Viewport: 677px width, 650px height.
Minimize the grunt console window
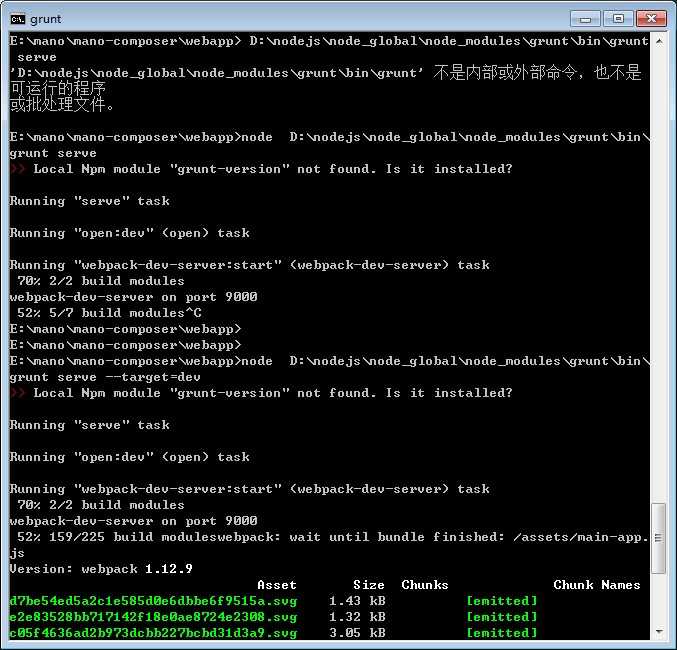tap(585, 19)
